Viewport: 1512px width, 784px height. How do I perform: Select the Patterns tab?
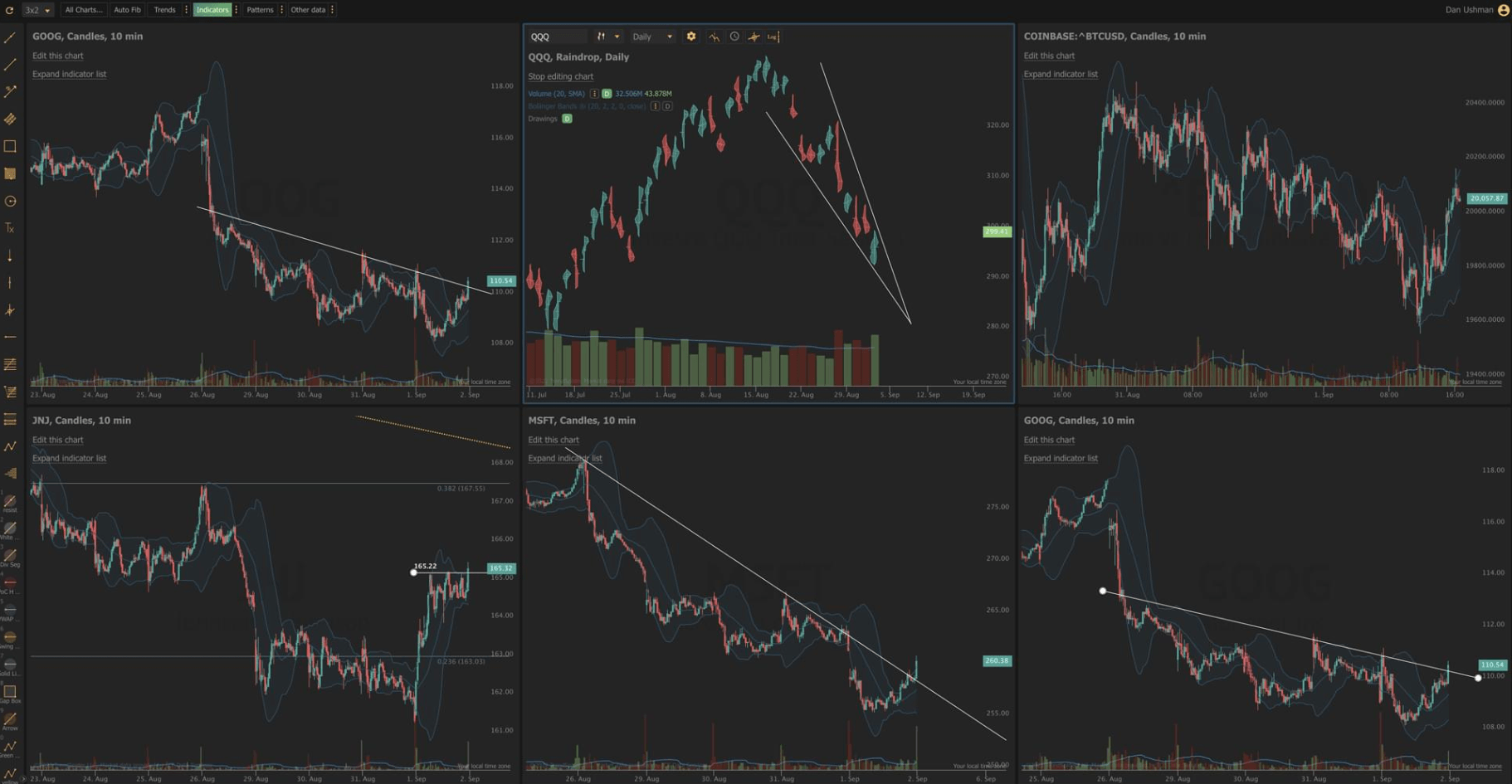coord(260,10)
